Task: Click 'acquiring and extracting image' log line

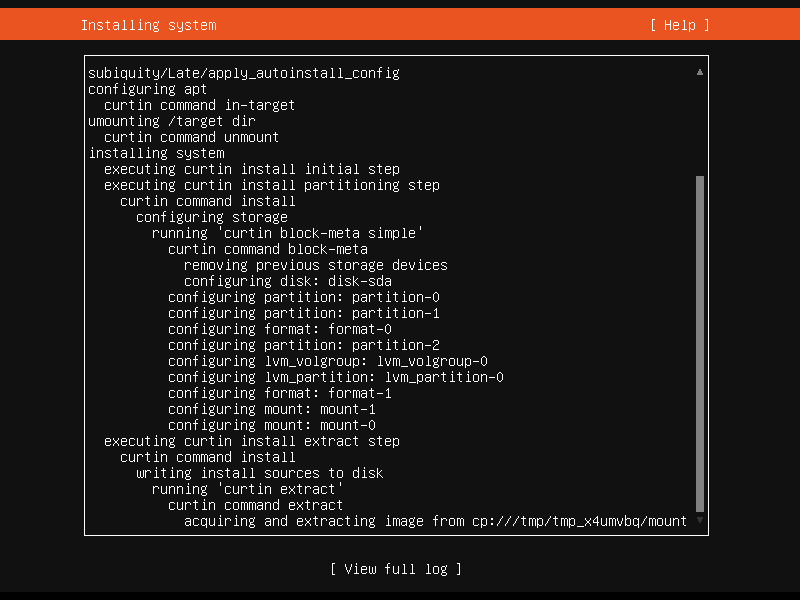Action: pyautogui.click(x=435, y=521)
